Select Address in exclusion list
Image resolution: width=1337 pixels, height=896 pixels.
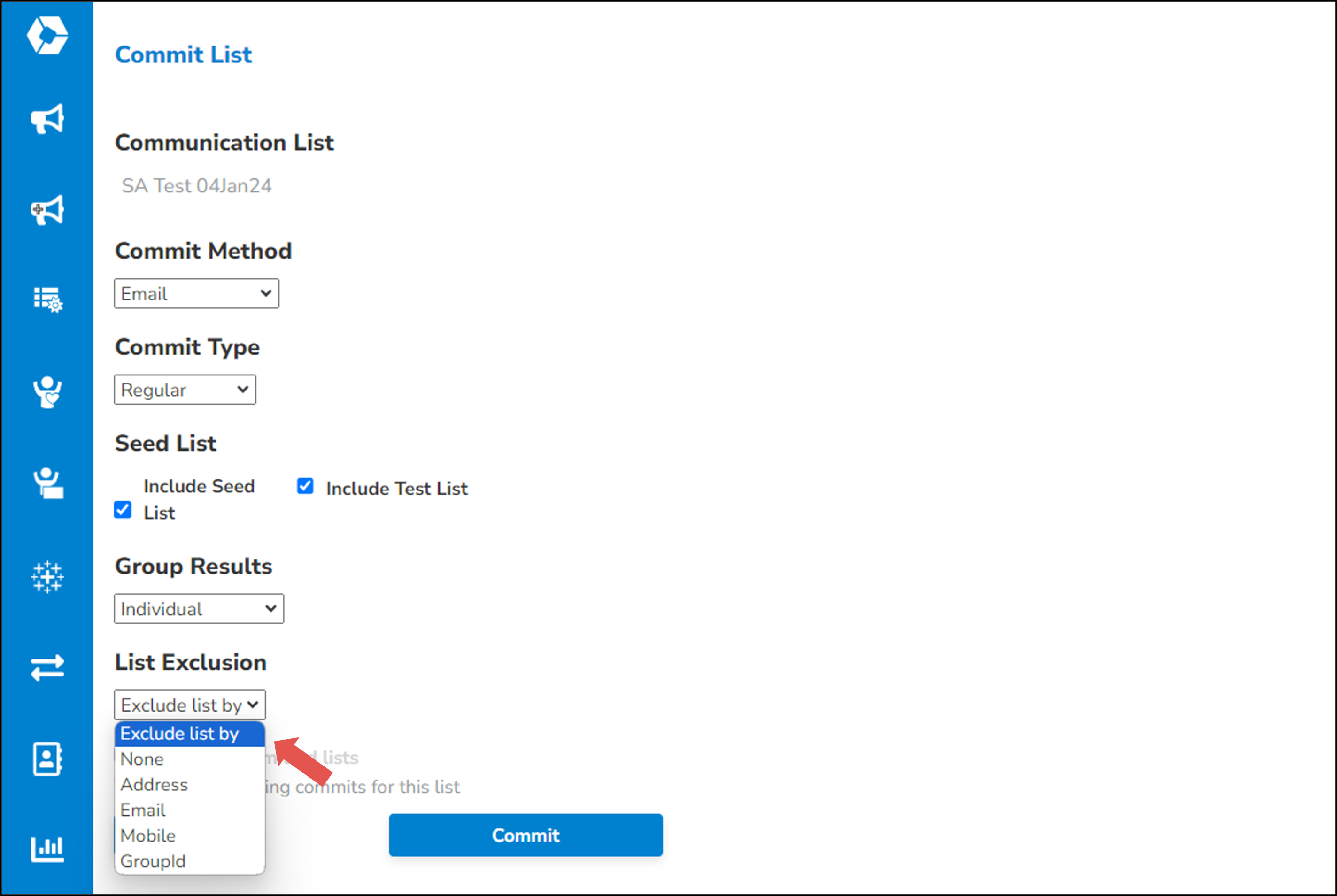(190, 785)
